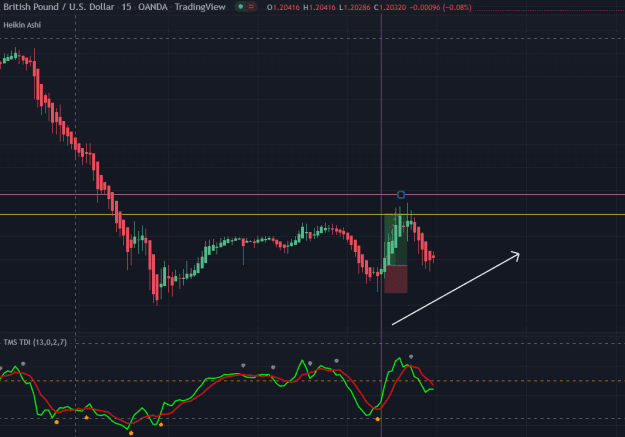Select the Heikin Ashi legend label
This screenshot has height=437, width=625.
pyautogui.click(x=22, y=25)
